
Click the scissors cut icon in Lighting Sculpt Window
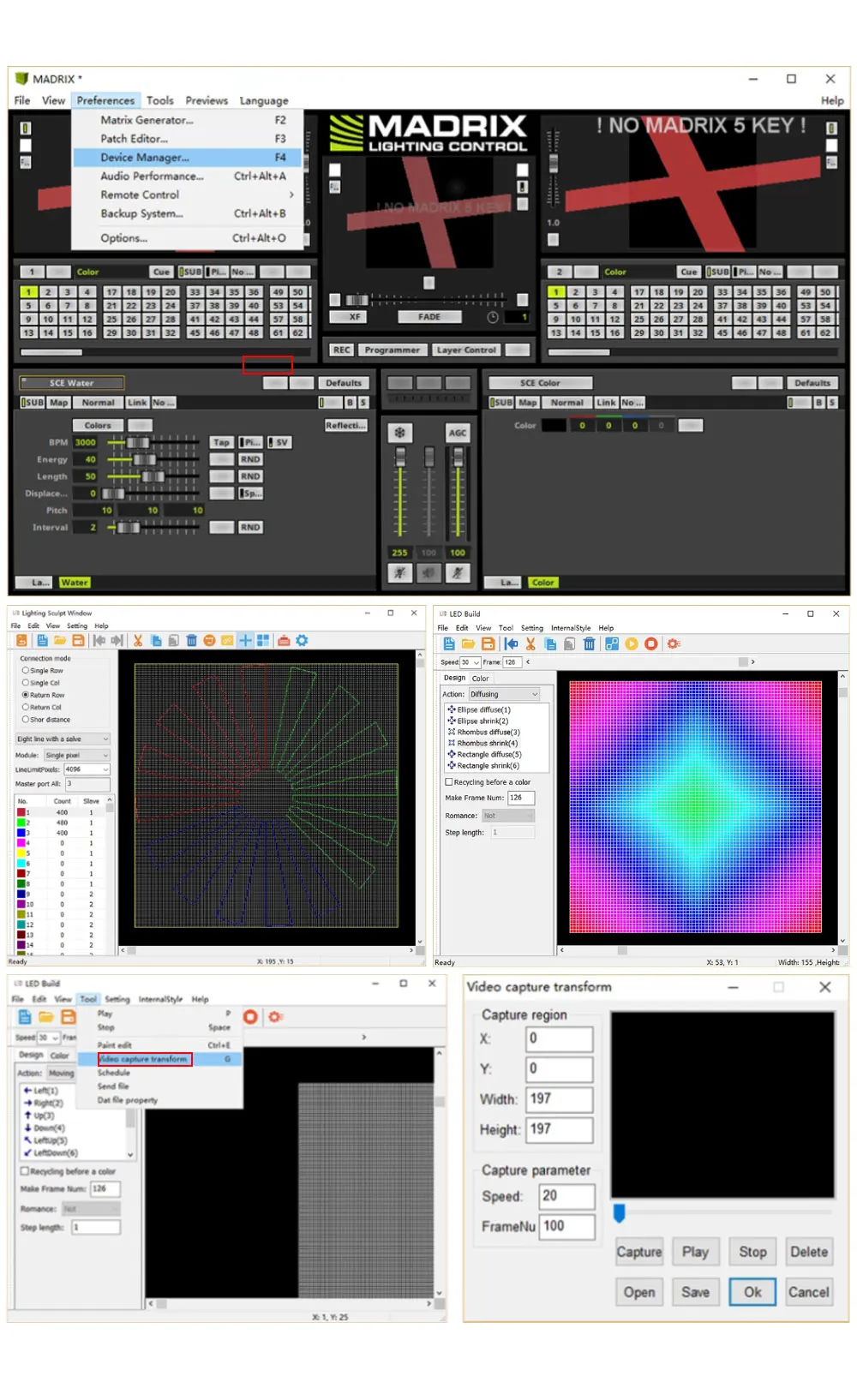point(137,640)
